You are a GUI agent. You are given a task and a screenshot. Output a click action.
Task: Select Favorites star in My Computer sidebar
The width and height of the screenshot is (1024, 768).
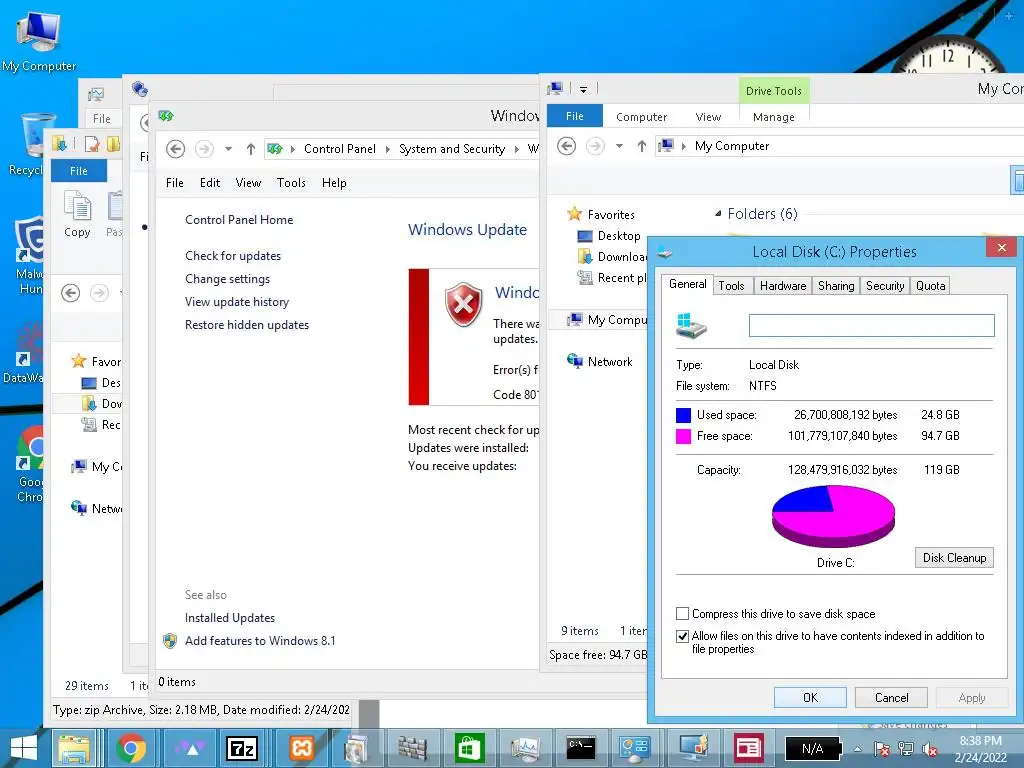point(574,214)
